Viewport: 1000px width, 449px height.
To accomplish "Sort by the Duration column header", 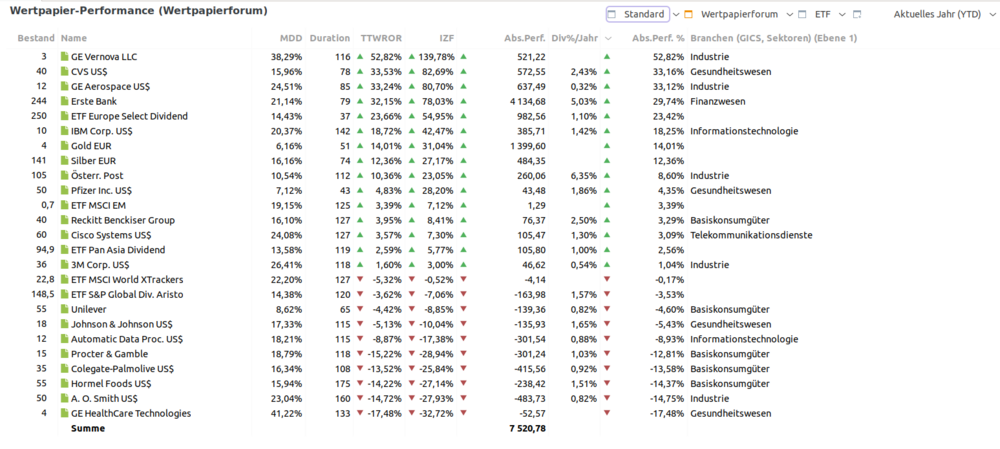I will [330, 38].
